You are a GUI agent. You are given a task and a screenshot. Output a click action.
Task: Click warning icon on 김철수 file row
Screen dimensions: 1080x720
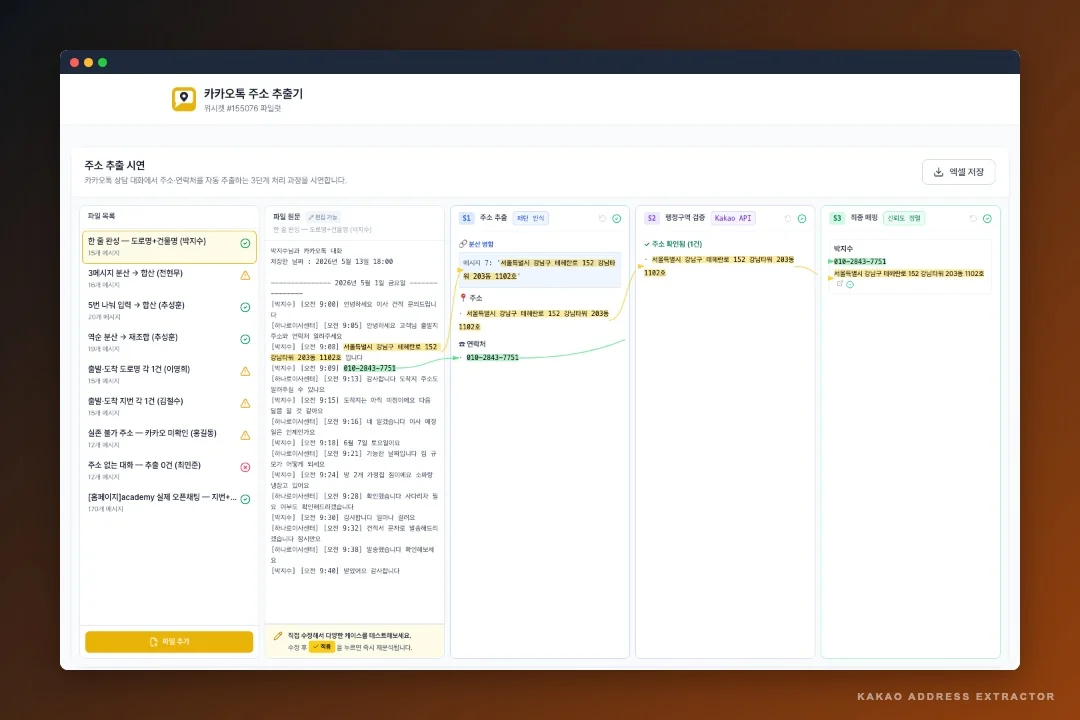(245, 403)
